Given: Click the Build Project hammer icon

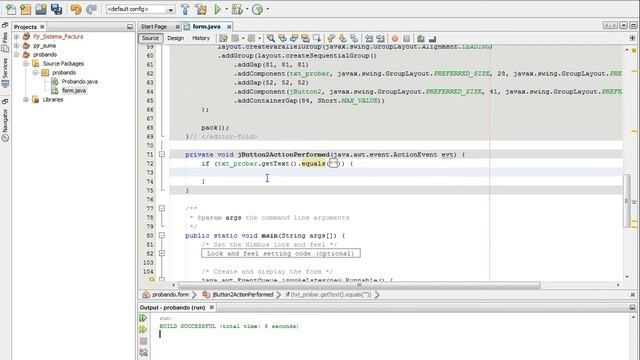Looking at the screenshot, I should click(185, 9).
